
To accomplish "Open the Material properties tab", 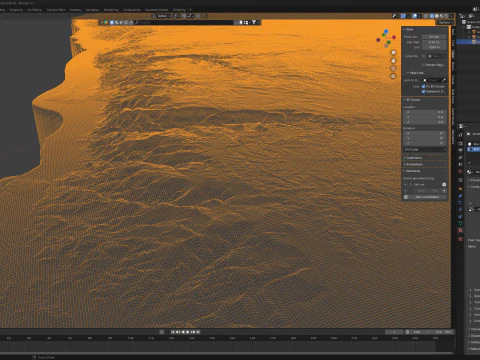I will tap(460, 230).
